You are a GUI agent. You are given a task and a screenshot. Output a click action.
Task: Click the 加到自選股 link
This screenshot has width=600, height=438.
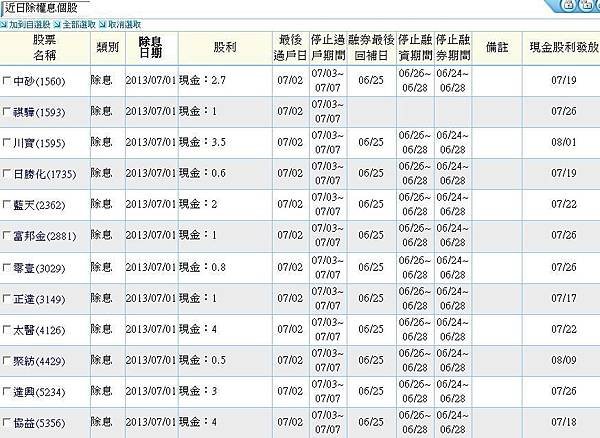[29, 25]
